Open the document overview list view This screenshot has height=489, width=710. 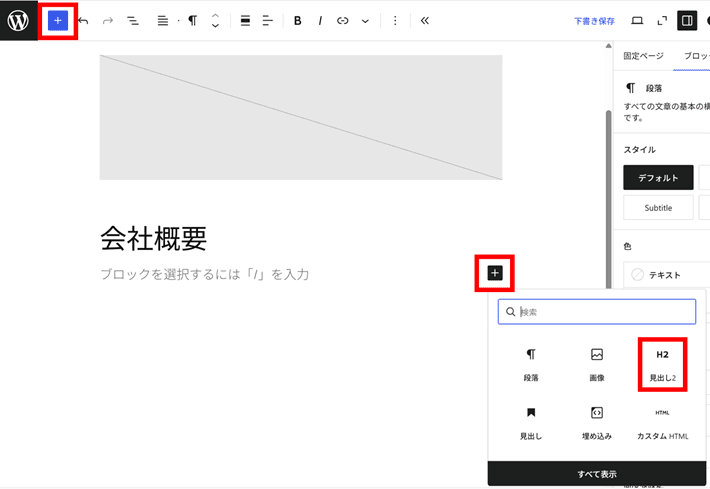click(x=133, y=21)
